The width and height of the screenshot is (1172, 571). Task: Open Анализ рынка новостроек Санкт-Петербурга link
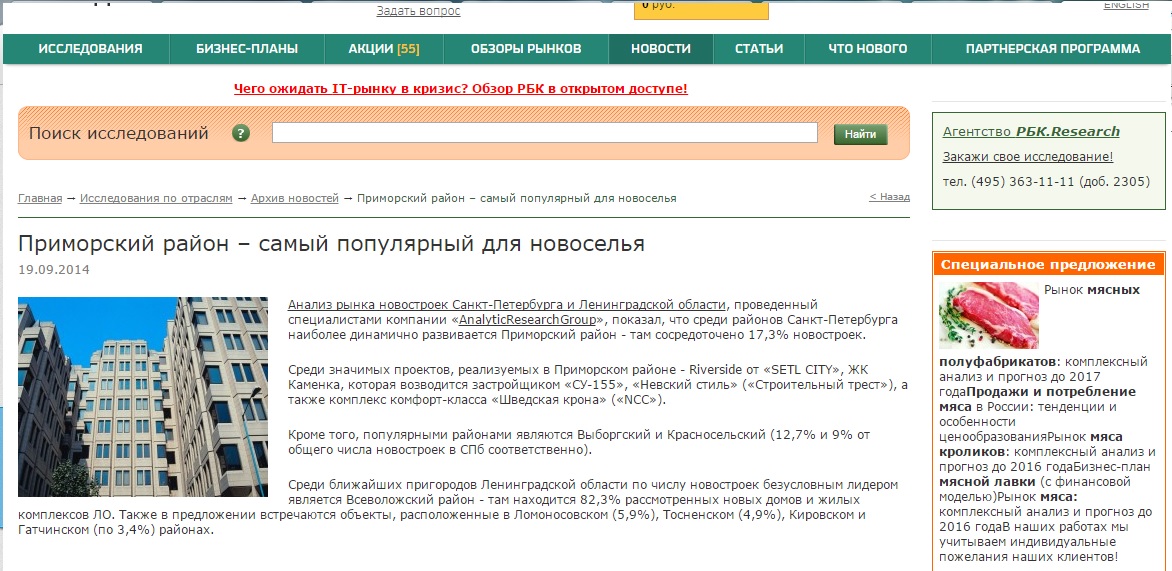[x=507, y=304]
